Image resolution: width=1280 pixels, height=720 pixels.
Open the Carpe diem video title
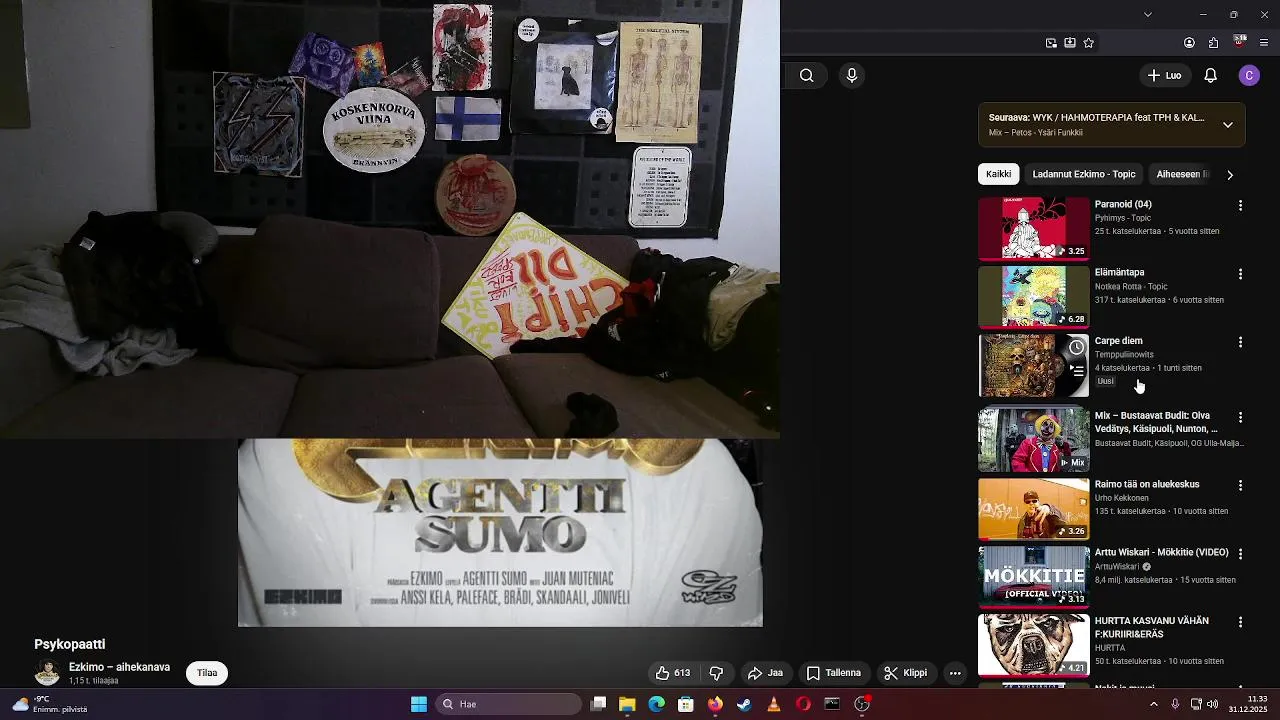coord(1118,341)
